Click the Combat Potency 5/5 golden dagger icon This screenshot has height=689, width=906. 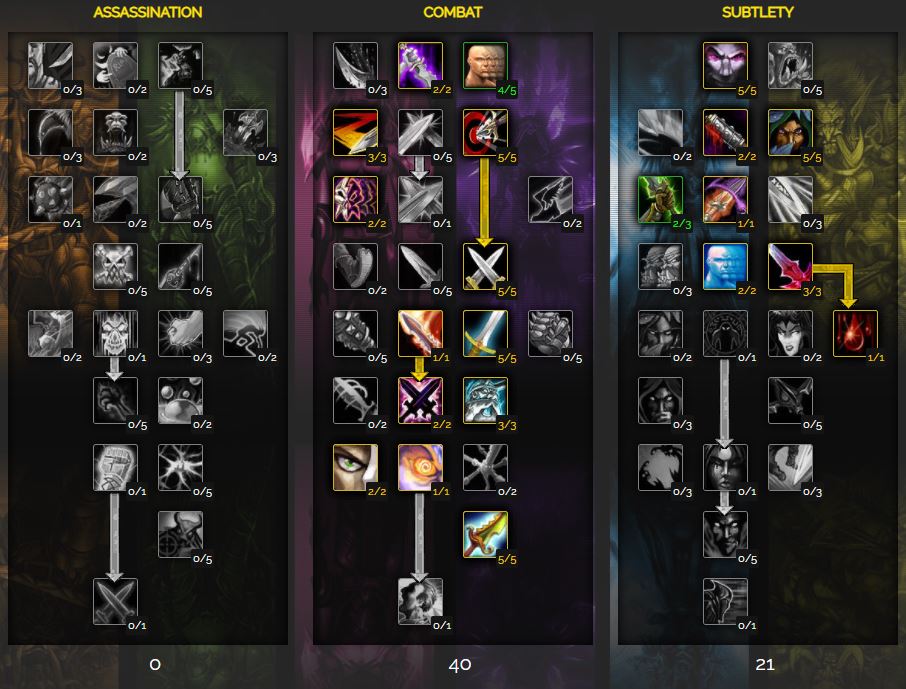point(485,535)
